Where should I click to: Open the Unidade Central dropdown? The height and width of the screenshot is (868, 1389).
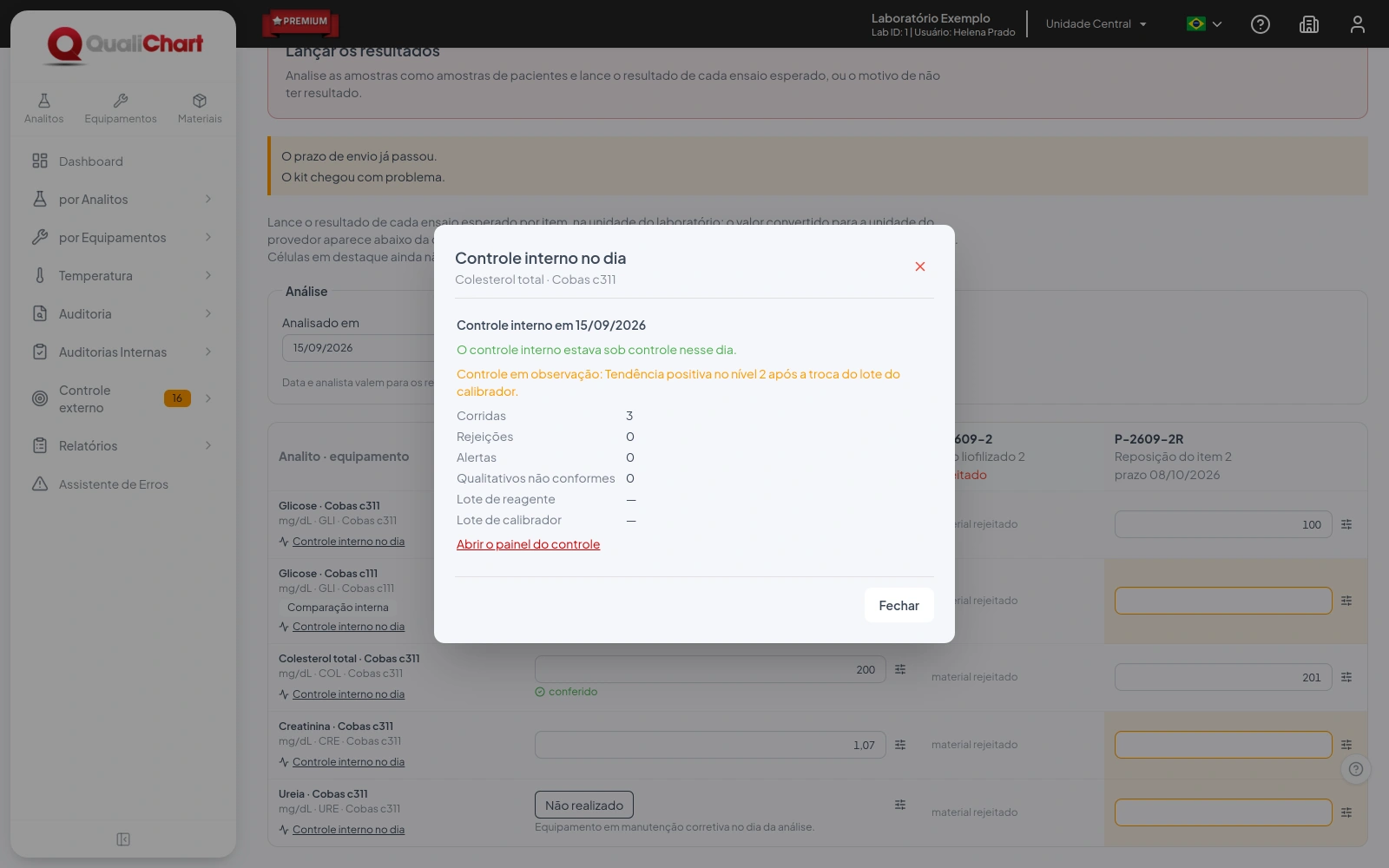[1096, 24]
